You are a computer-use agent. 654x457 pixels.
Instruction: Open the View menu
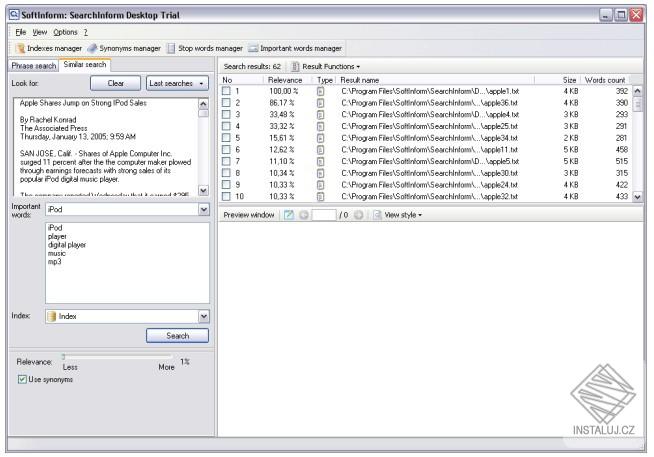point(40,32)
